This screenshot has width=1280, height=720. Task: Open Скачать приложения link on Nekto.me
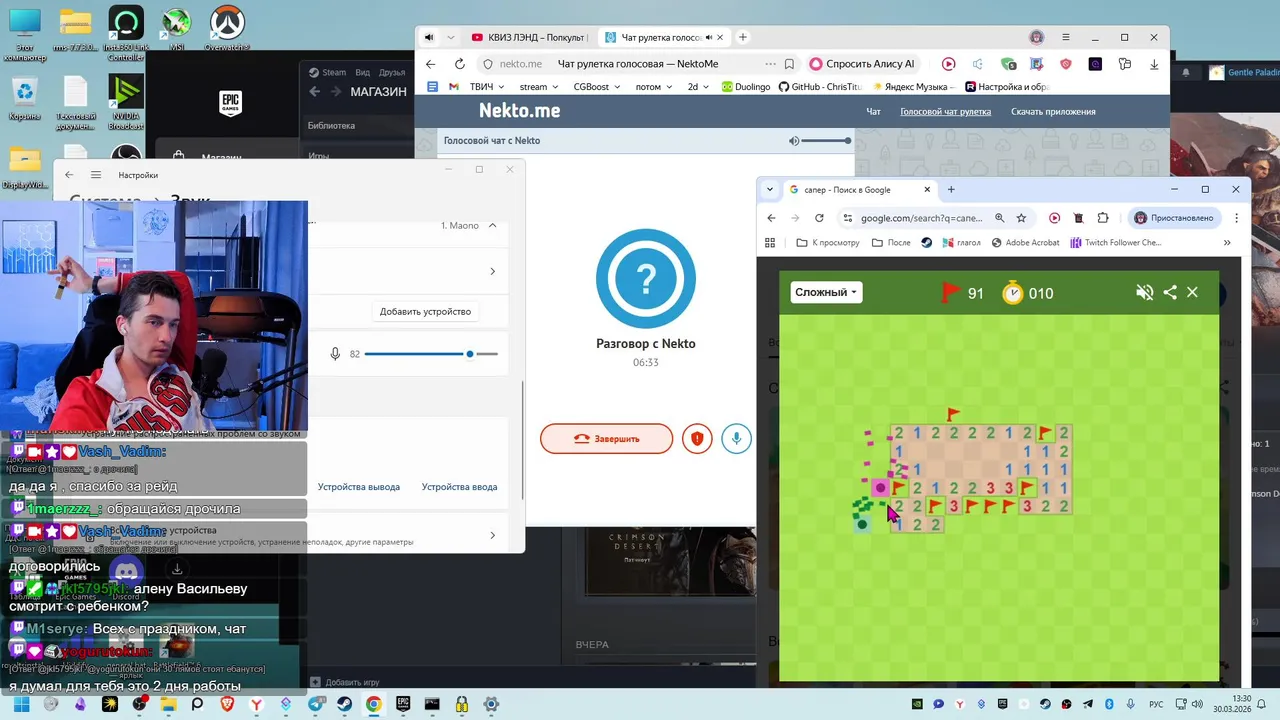(x=1053, y=111)
